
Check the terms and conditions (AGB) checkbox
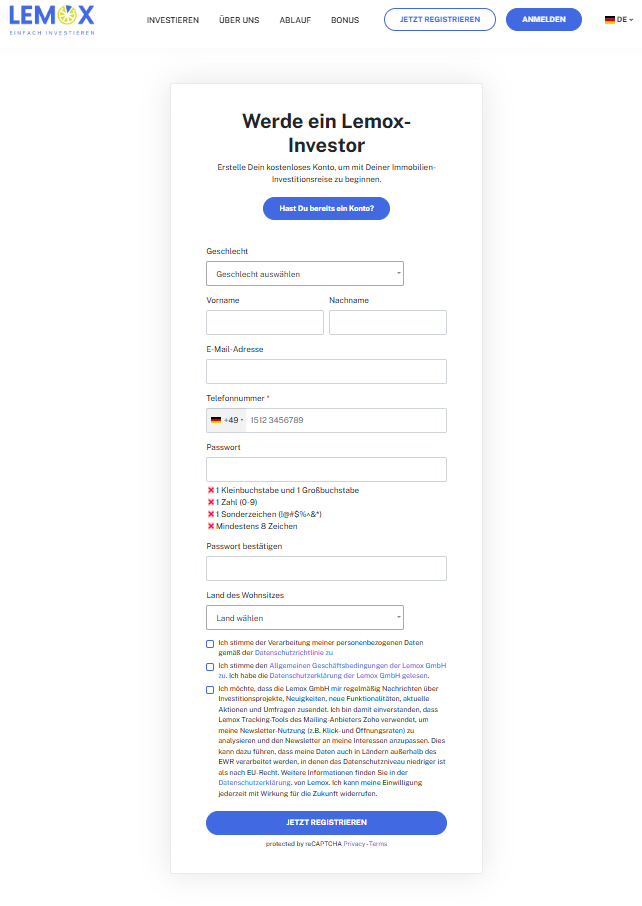[x=210, y=667]
